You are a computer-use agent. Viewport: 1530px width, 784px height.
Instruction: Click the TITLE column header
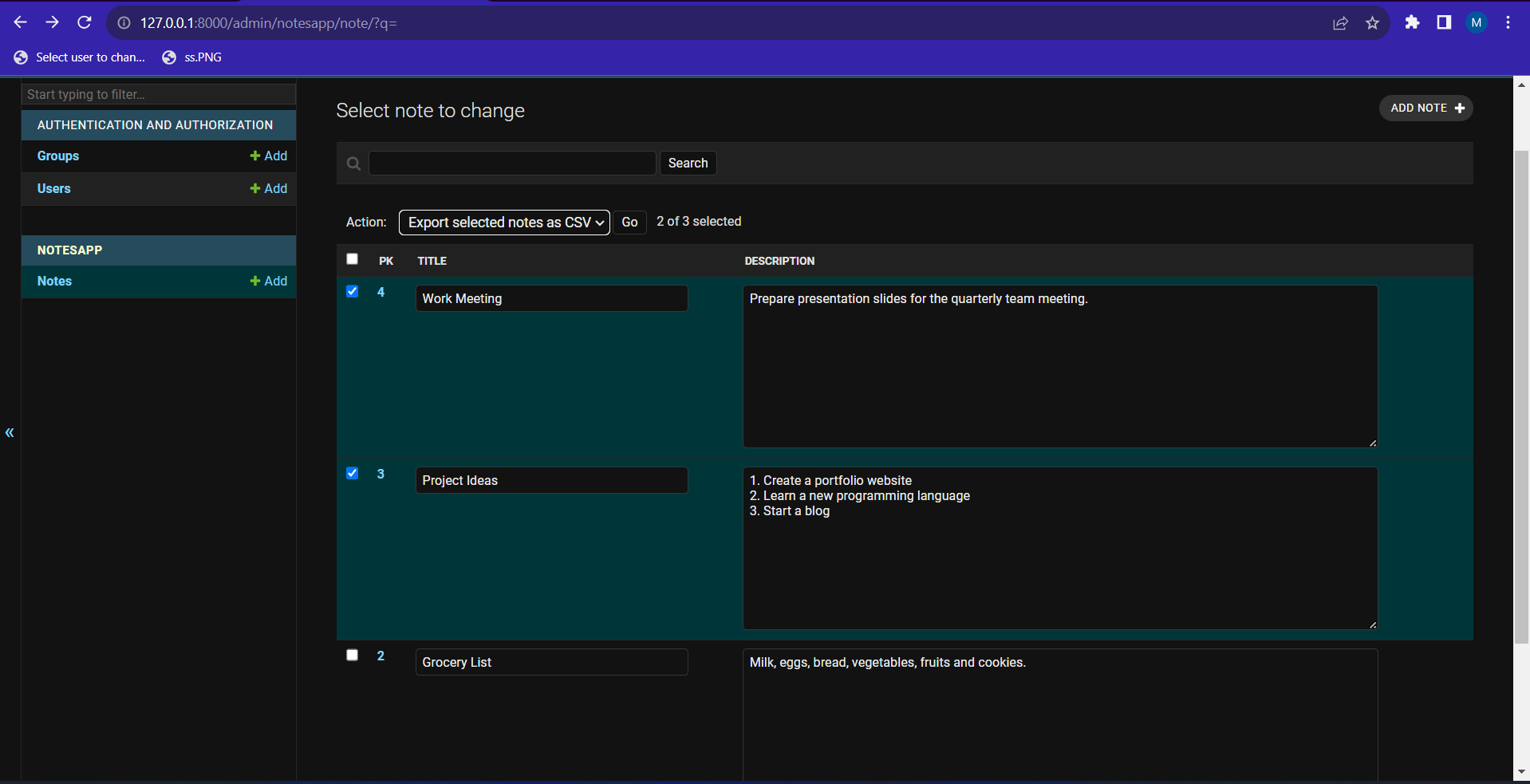432,262
